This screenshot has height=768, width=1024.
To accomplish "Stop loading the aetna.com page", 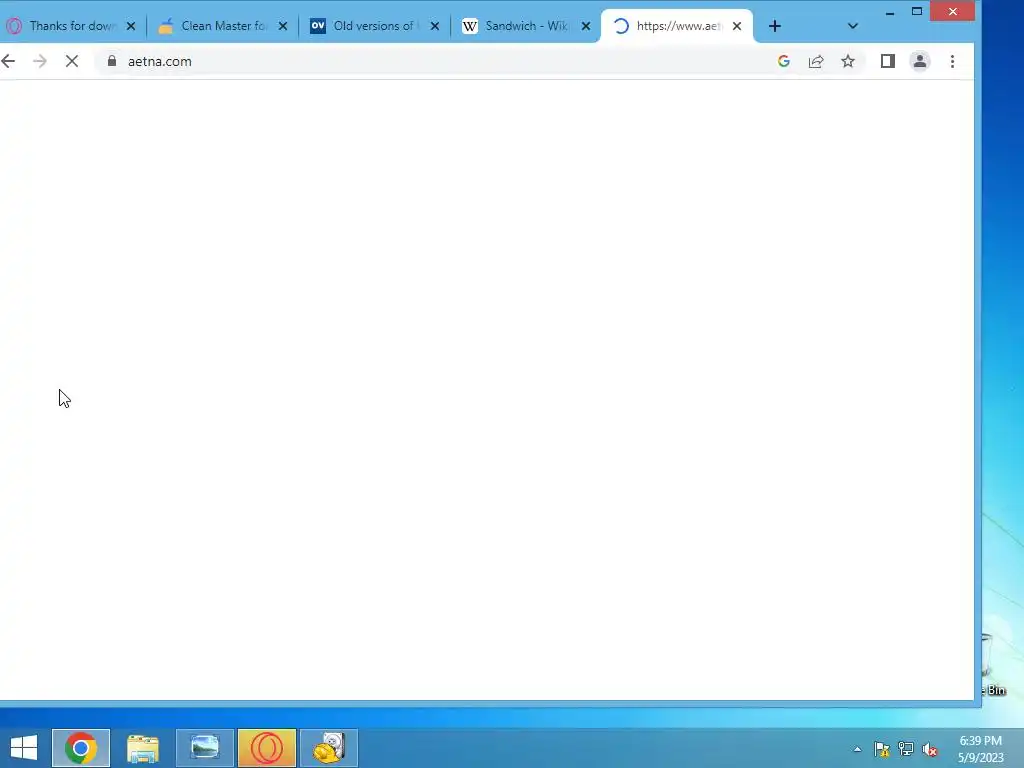I will click(x=72, y=61).
